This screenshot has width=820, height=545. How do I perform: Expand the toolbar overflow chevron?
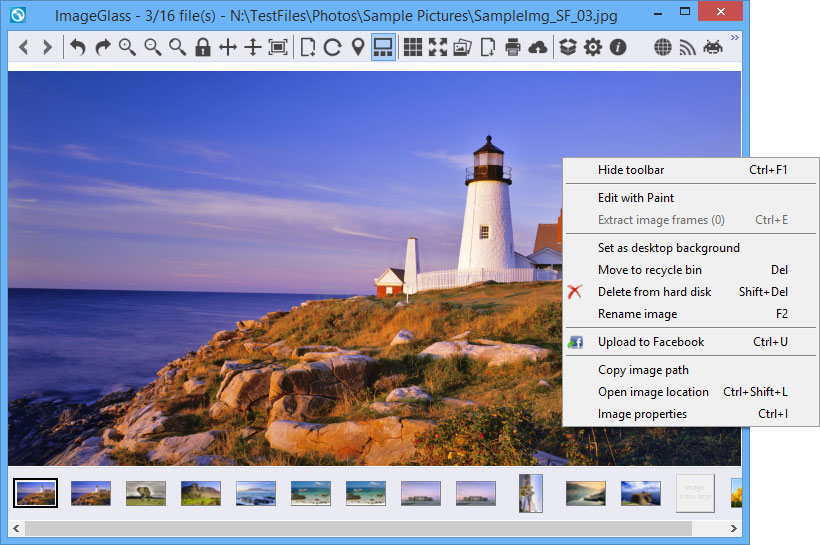tap(735, 38)
